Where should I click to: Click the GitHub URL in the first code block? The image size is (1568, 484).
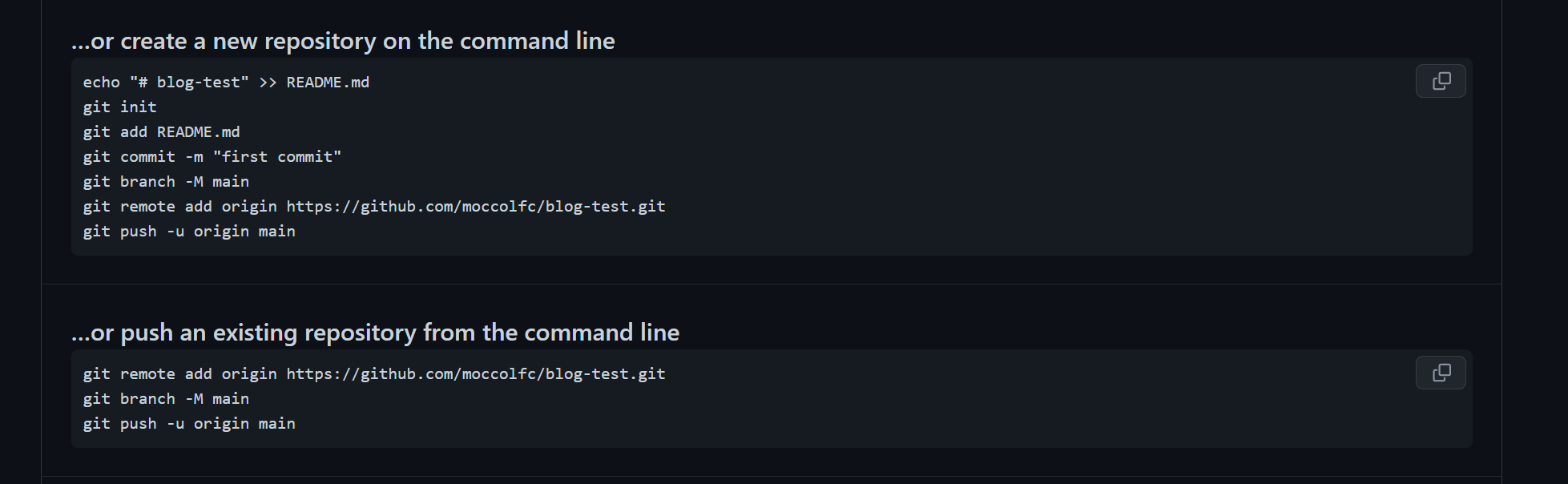476,207
